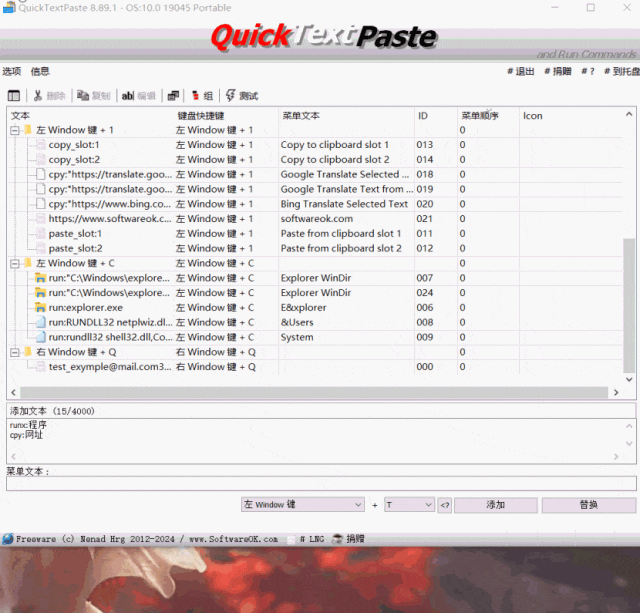
Task: Collapse the 左 Window 键 + 1 group
Action: [x=15, y=130]
